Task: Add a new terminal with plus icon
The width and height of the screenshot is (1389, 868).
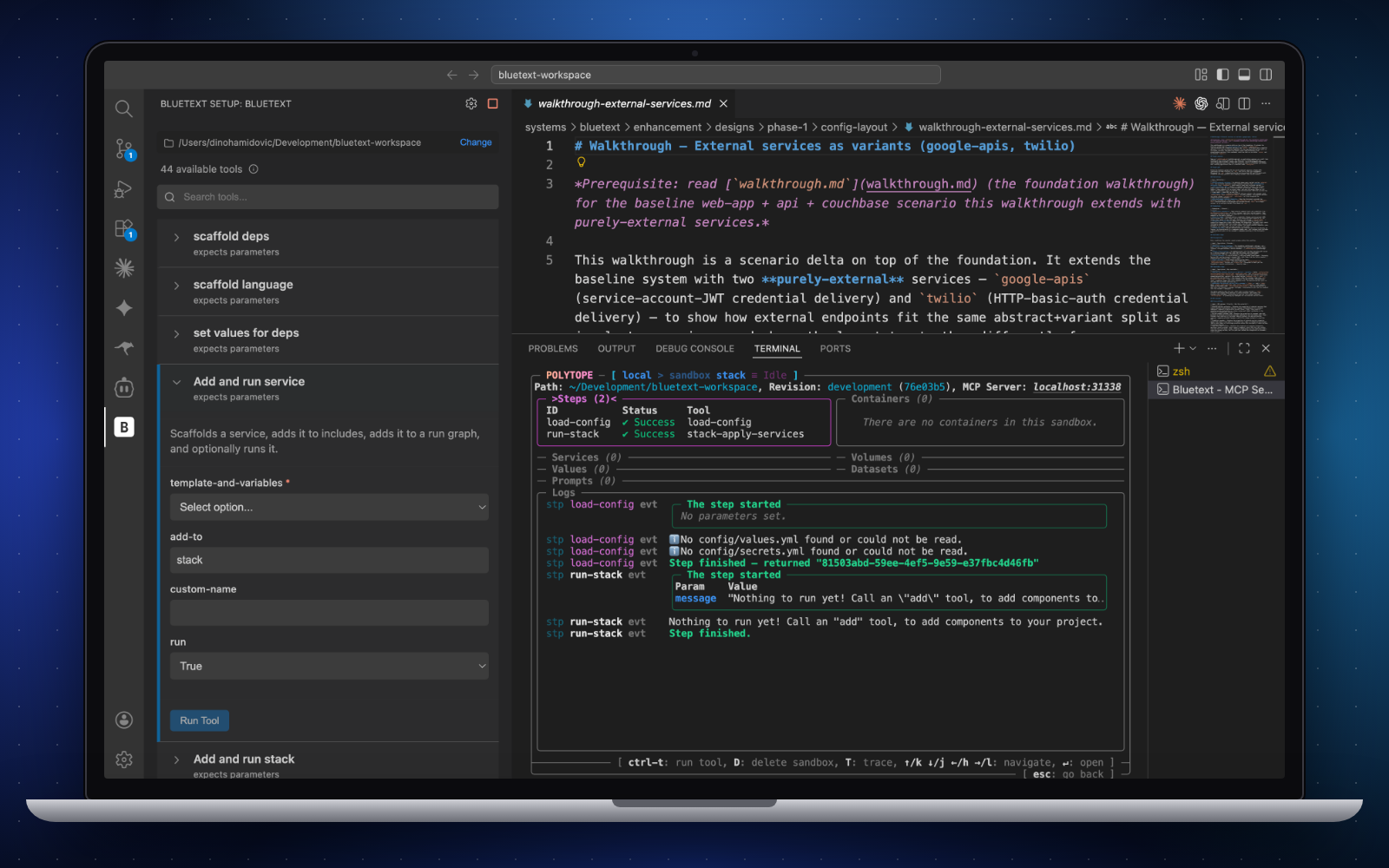Action: click(x=1179, y=348)
